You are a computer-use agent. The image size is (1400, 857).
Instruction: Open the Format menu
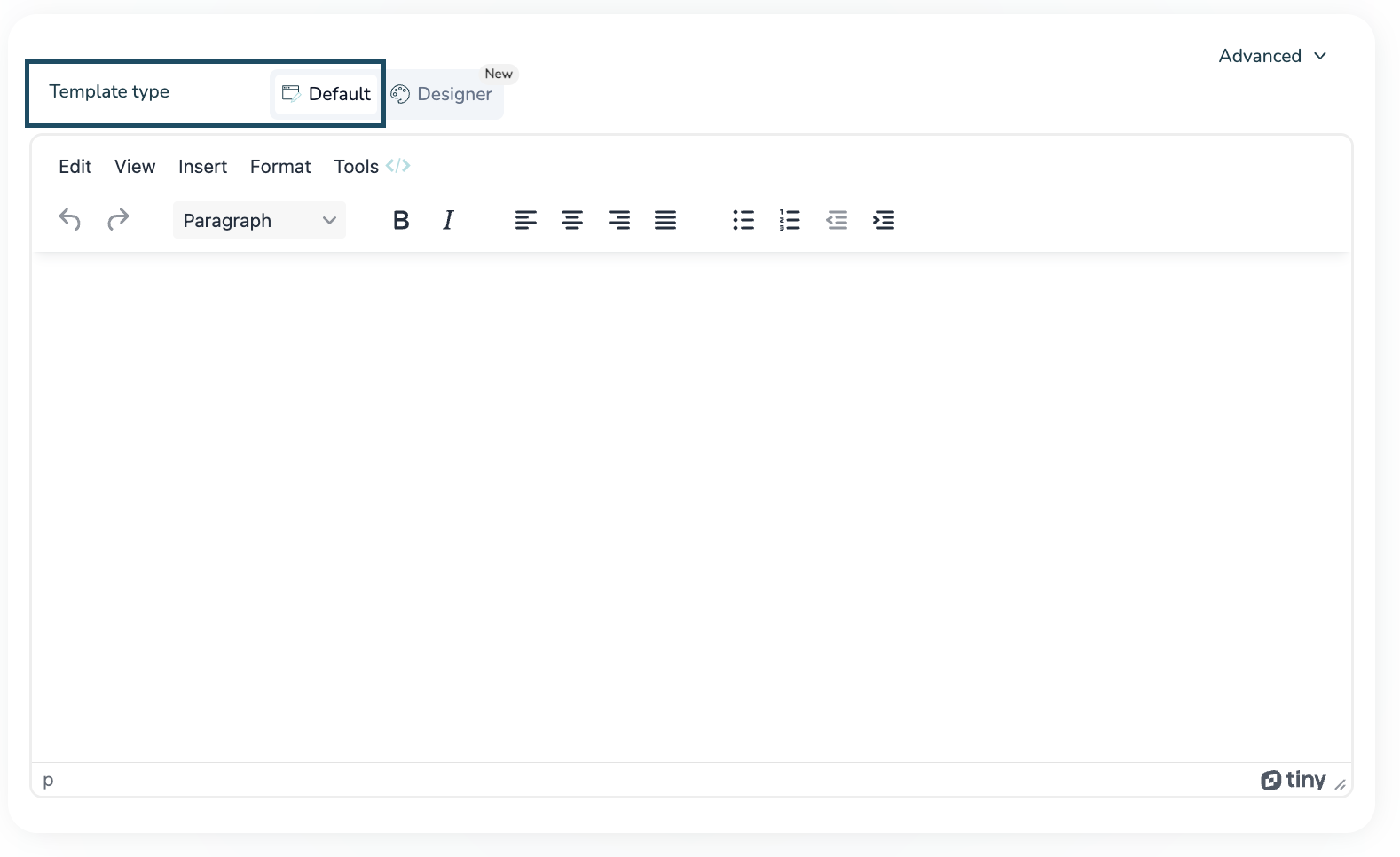(x=280, y=167)
